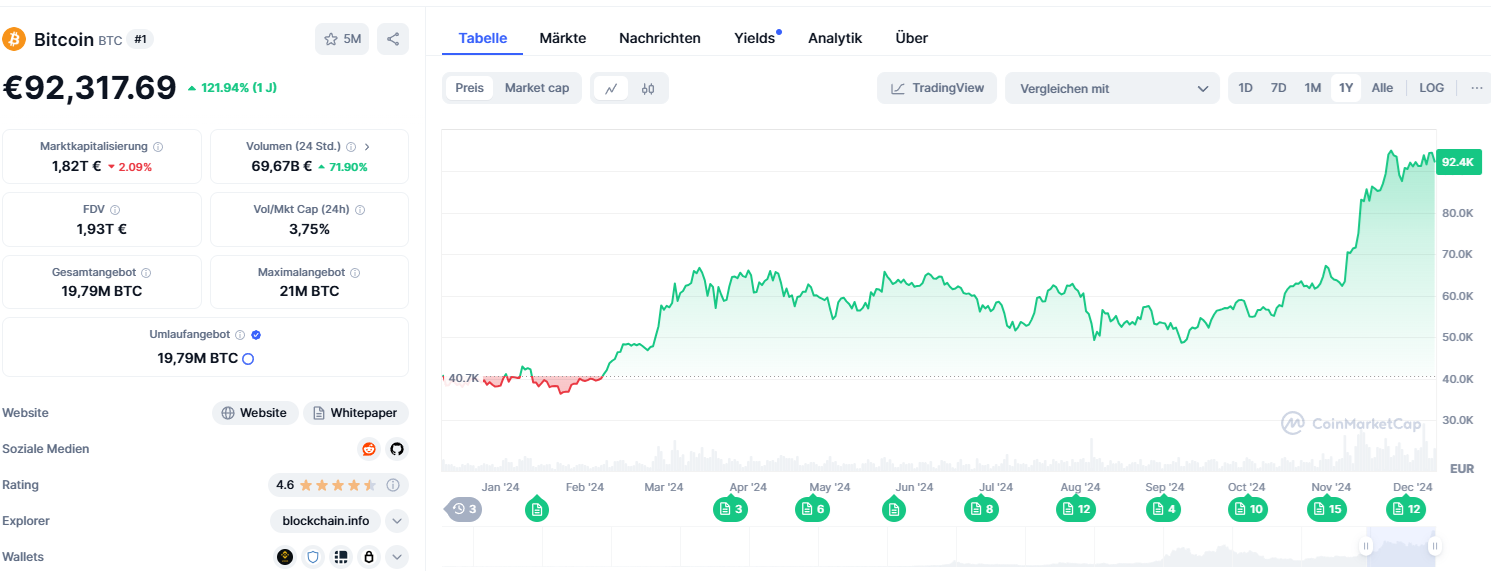
Task: Add Bitcoin to watchlist via star button
Action: pos(342,39)
